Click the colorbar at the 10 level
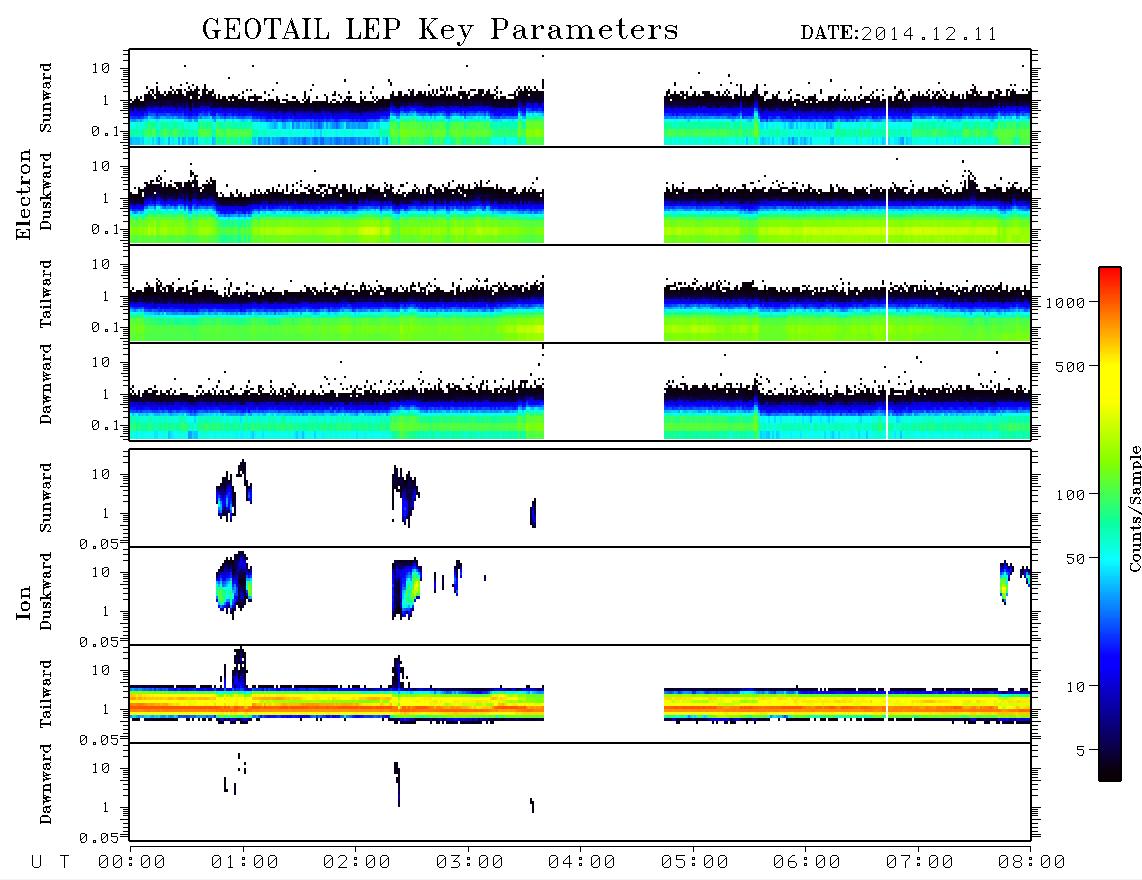The height and width of the screenshot is (880, 1142). (1110, 686)
